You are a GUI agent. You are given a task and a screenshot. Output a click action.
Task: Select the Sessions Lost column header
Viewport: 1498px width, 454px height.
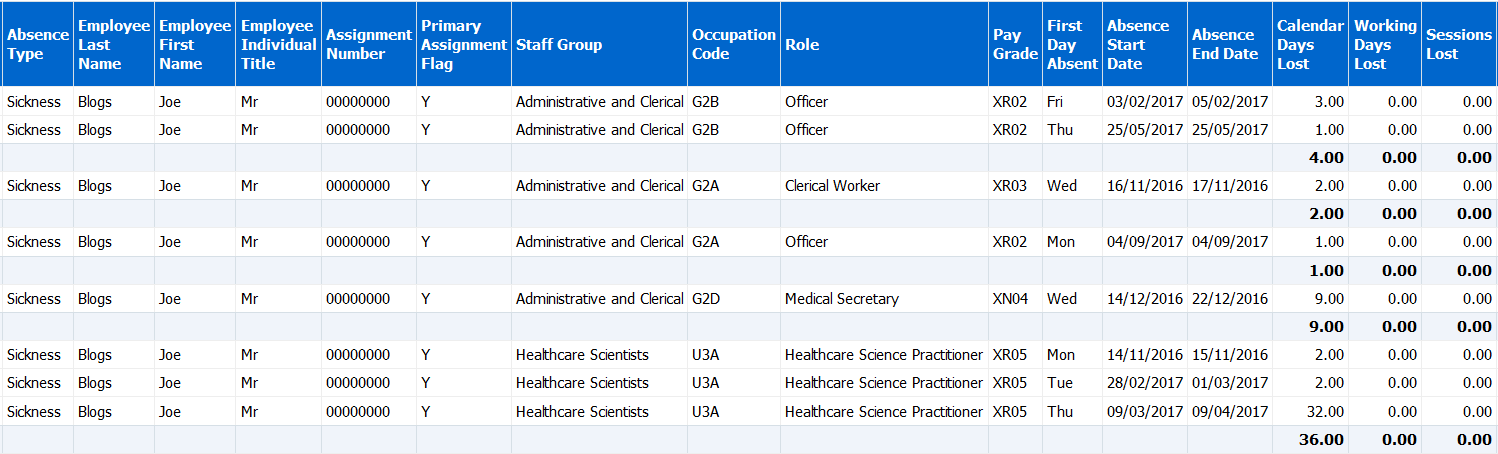coord(1458,44)
